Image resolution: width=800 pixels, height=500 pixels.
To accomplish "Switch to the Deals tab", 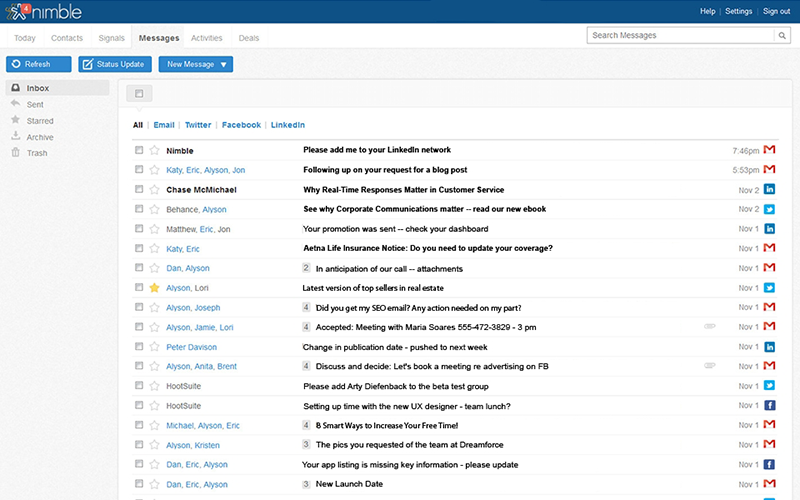I will tap(248, 38).
